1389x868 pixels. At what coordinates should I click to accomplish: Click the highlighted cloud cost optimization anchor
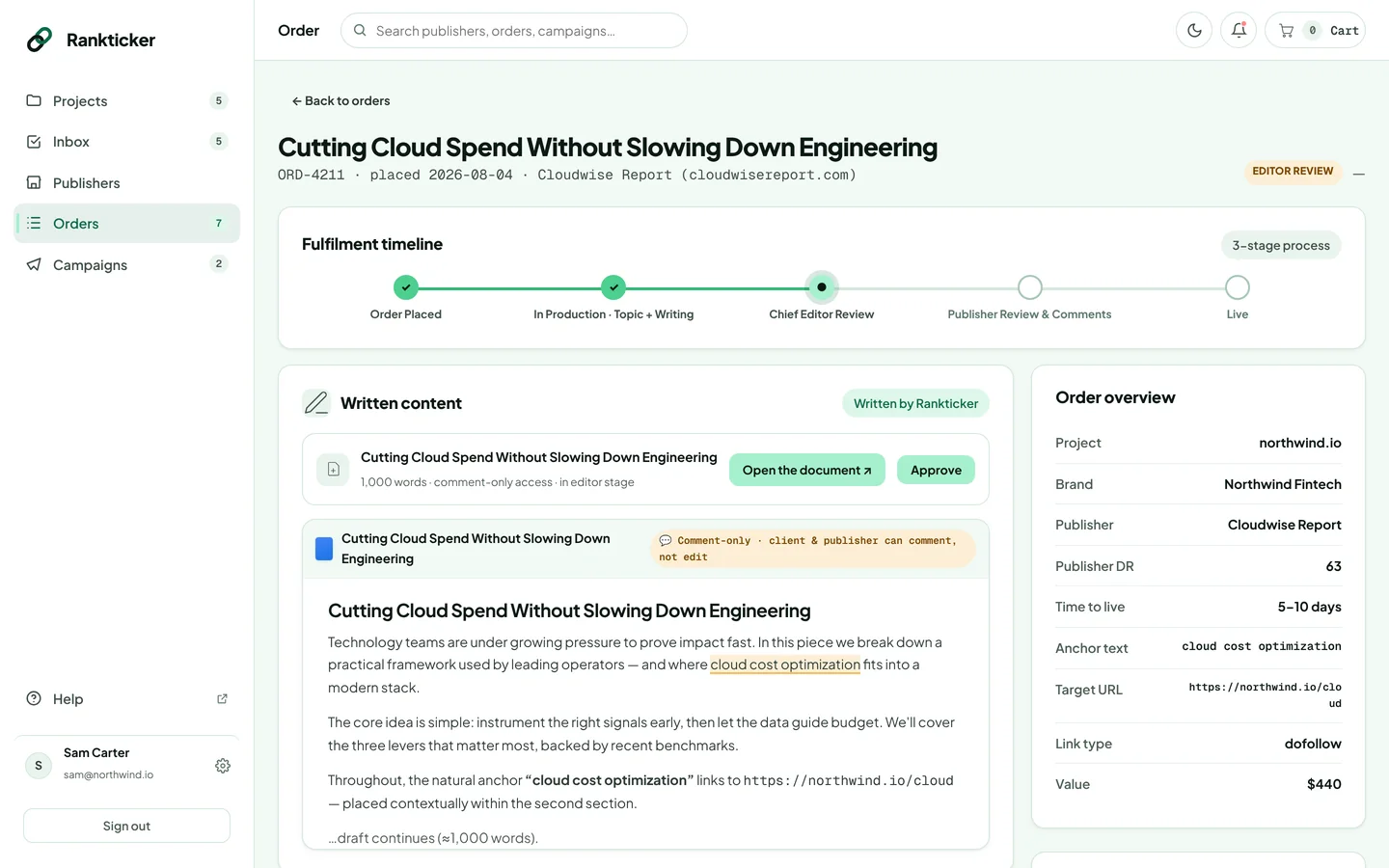[x=785, y=665]
